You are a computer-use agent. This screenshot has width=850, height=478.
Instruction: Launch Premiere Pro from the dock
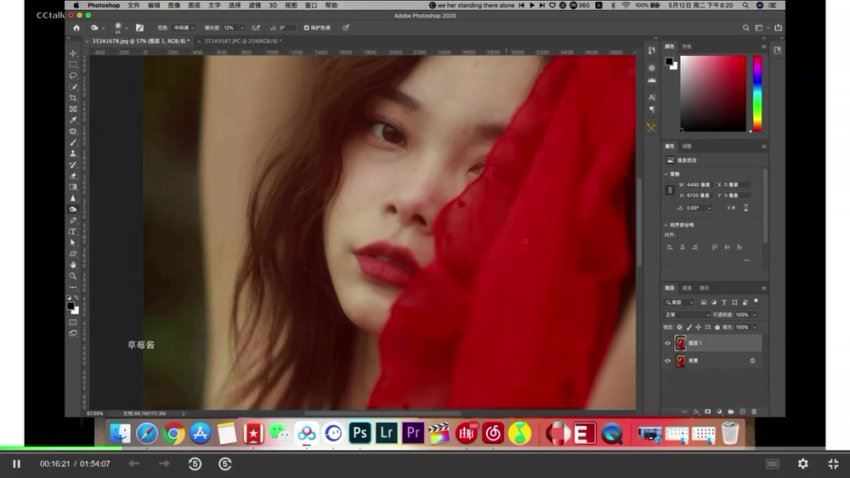412,433
